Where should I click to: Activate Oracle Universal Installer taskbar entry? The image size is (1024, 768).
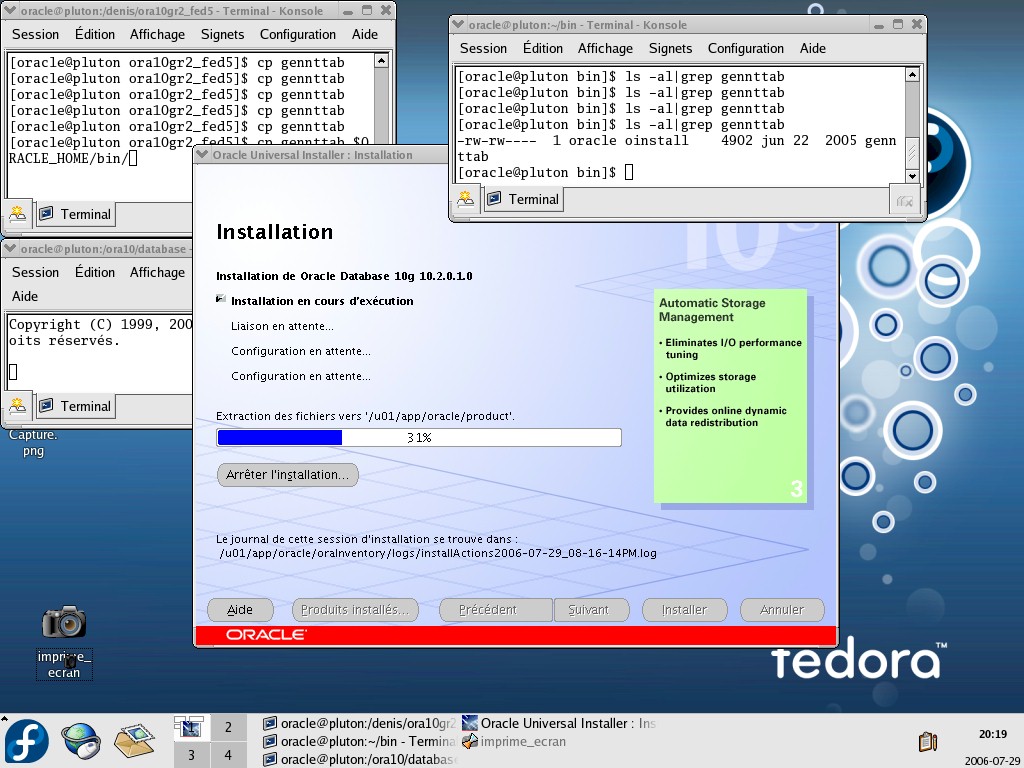[x=559, y=723]
